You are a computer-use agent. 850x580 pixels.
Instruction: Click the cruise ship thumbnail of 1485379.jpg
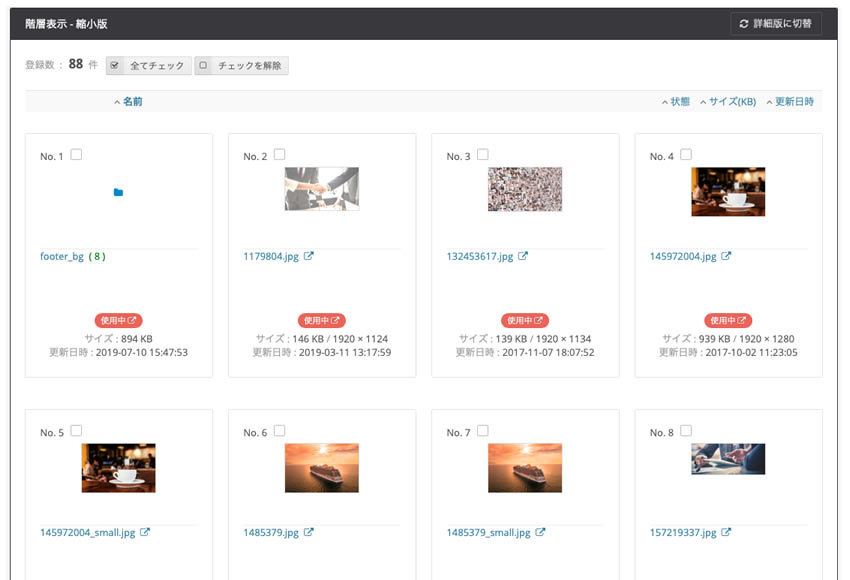[322, 468]
